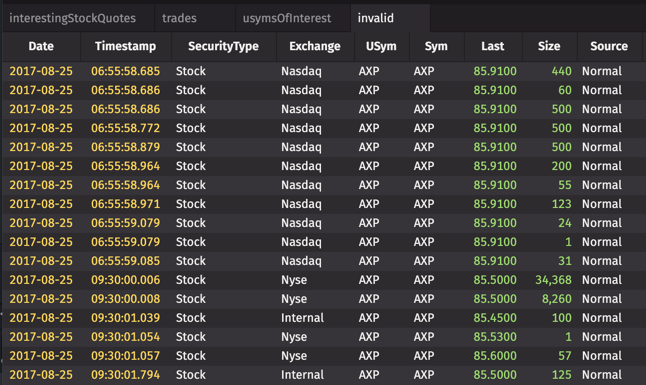The height and width of the screenshot is (385, 646).
Task: Select Stock cell in the 09:30:01.054 row
Action: pos(191,337)
